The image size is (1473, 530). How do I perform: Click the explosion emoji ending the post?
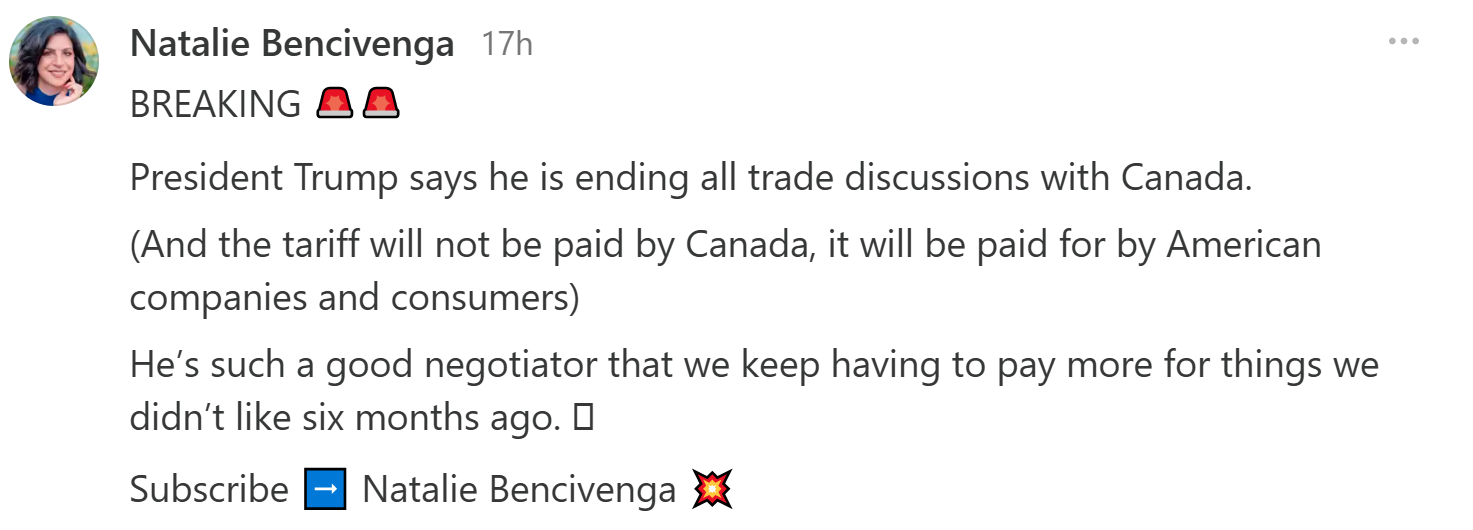click(x=712, y=490)
